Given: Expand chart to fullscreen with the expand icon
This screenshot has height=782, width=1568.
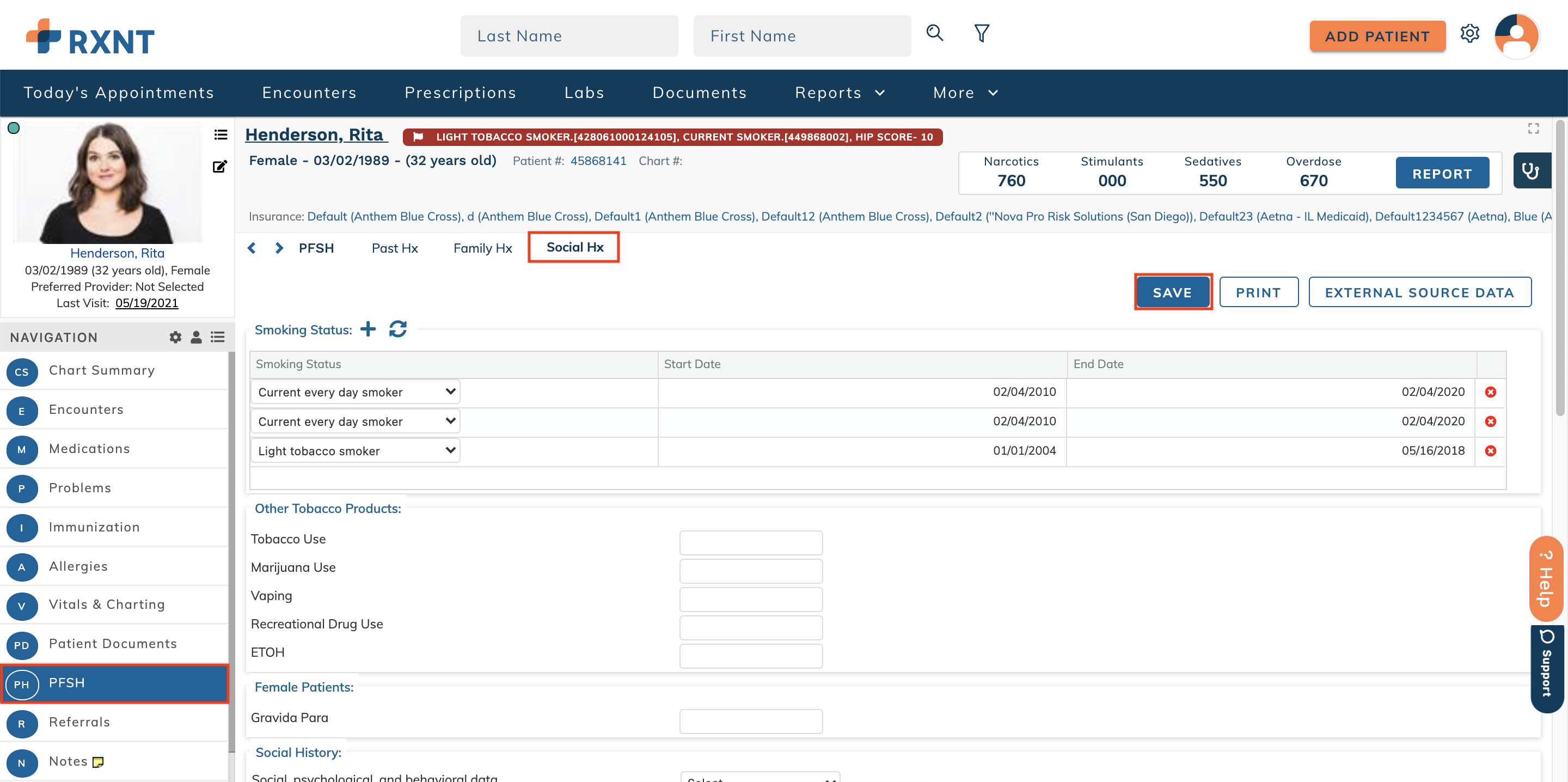Looking at the screenshot, I should [1533, 128].
